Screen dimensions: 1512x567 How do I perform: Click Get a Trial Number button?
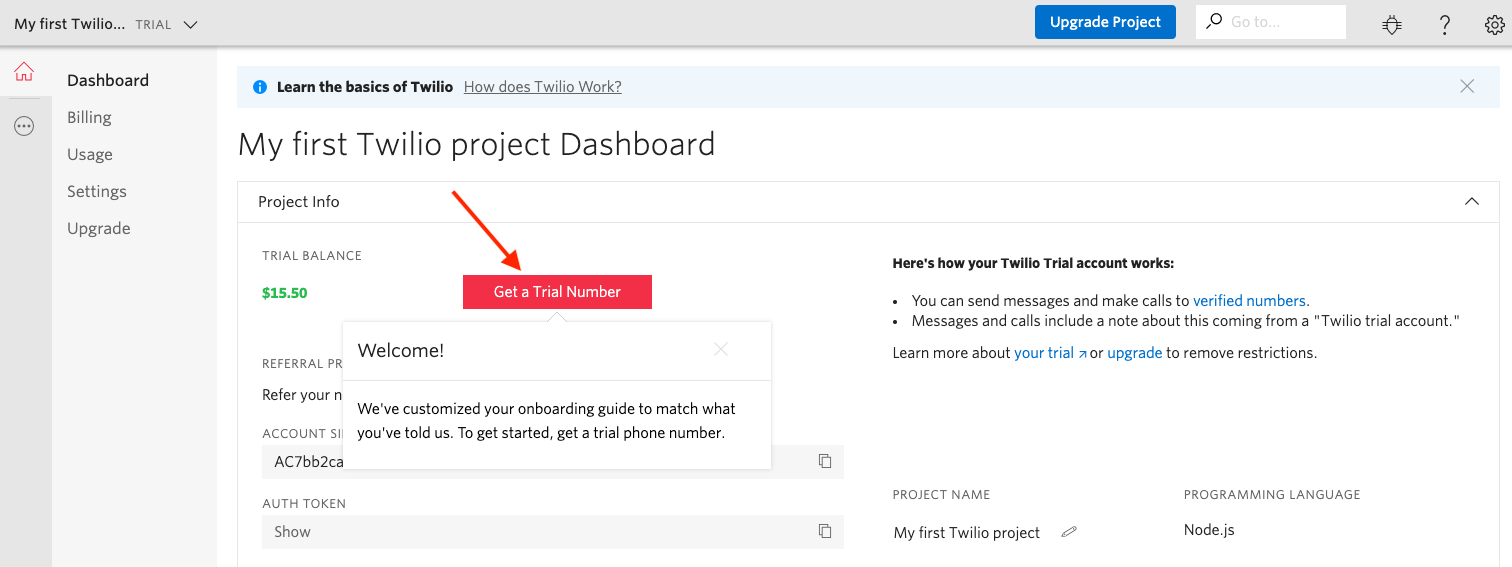557,291
